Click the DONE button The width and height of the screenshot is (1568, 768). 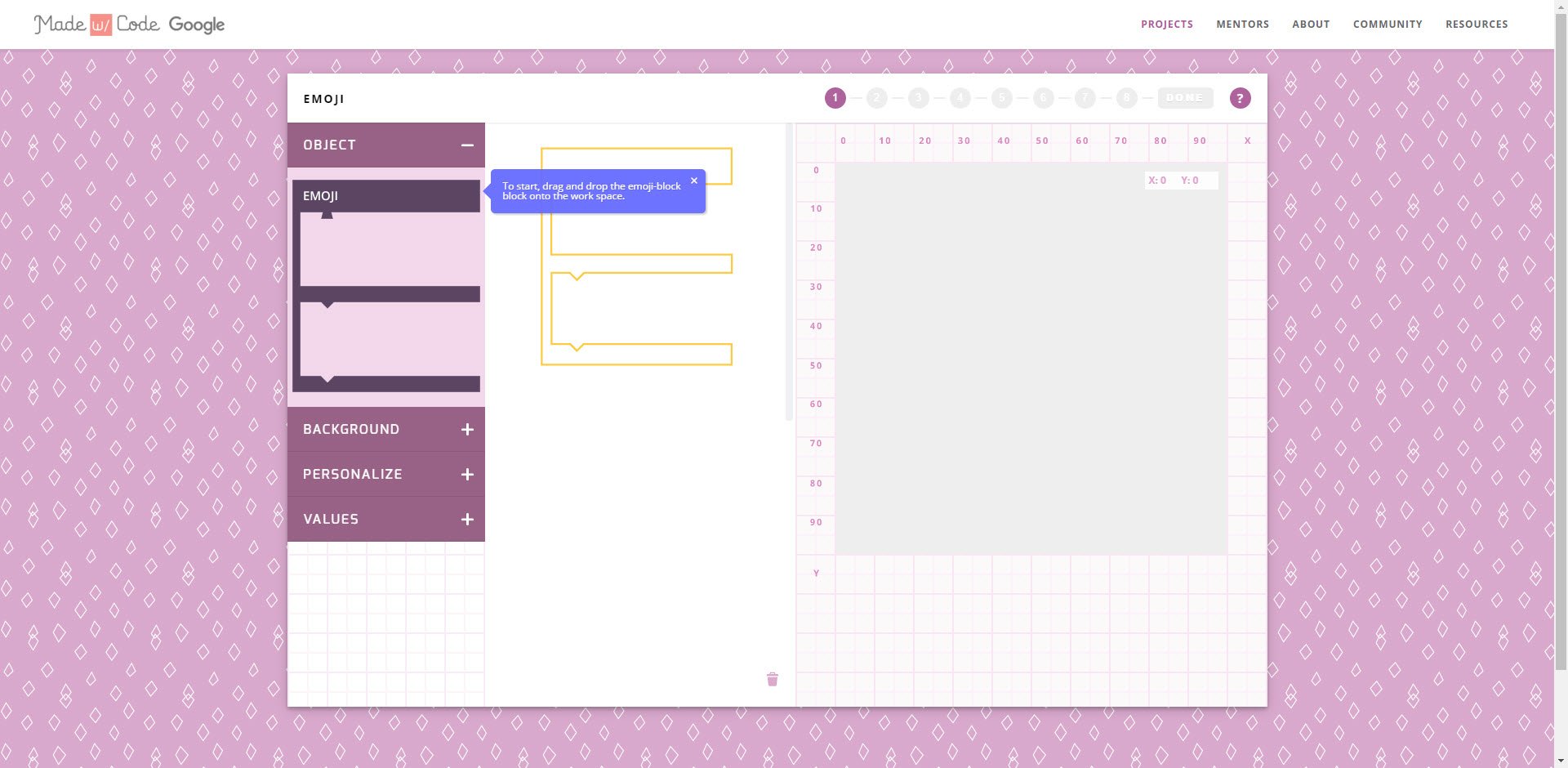point(1185,98)
